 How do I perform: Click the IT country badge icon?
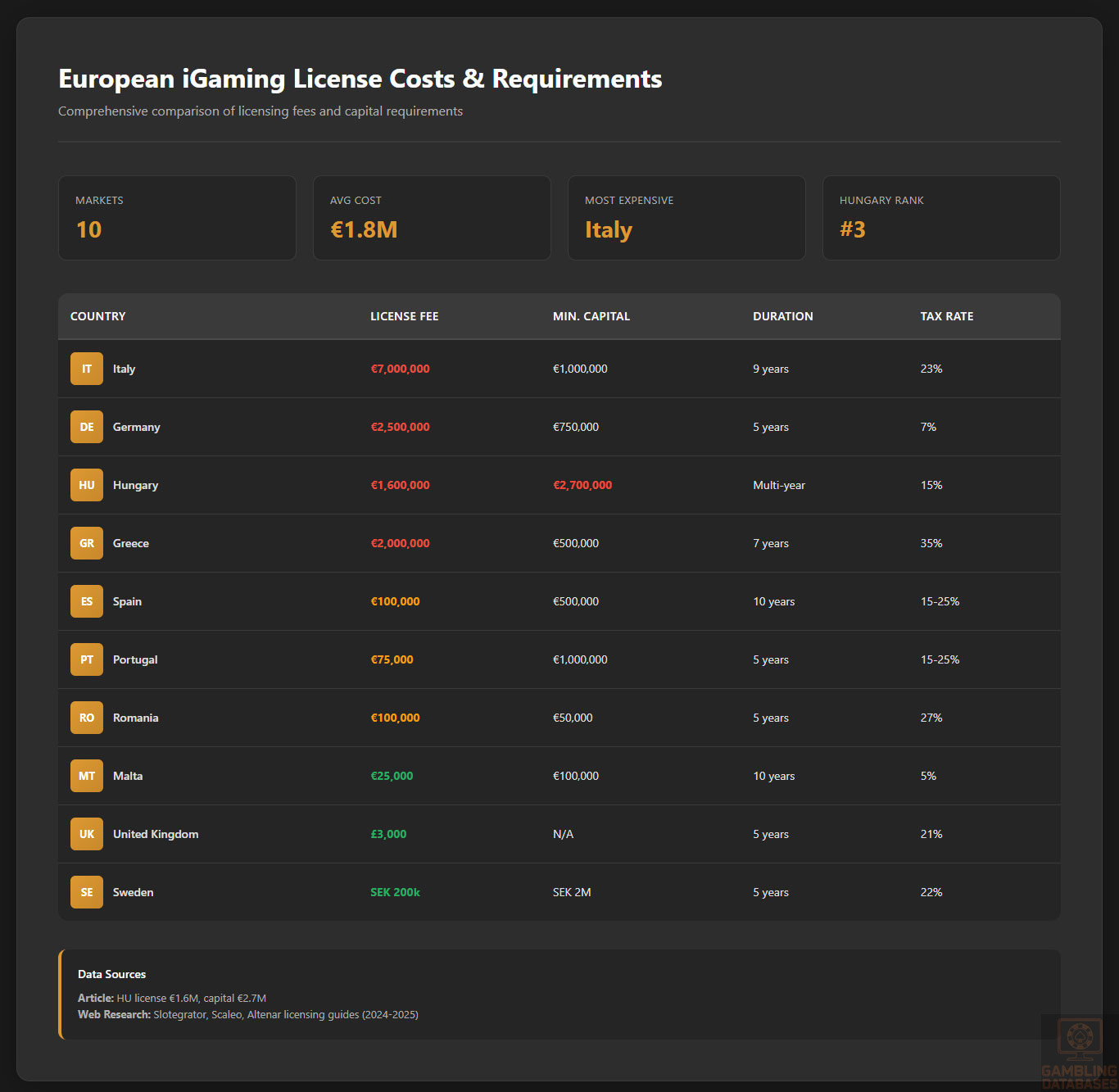coord(87,369)
